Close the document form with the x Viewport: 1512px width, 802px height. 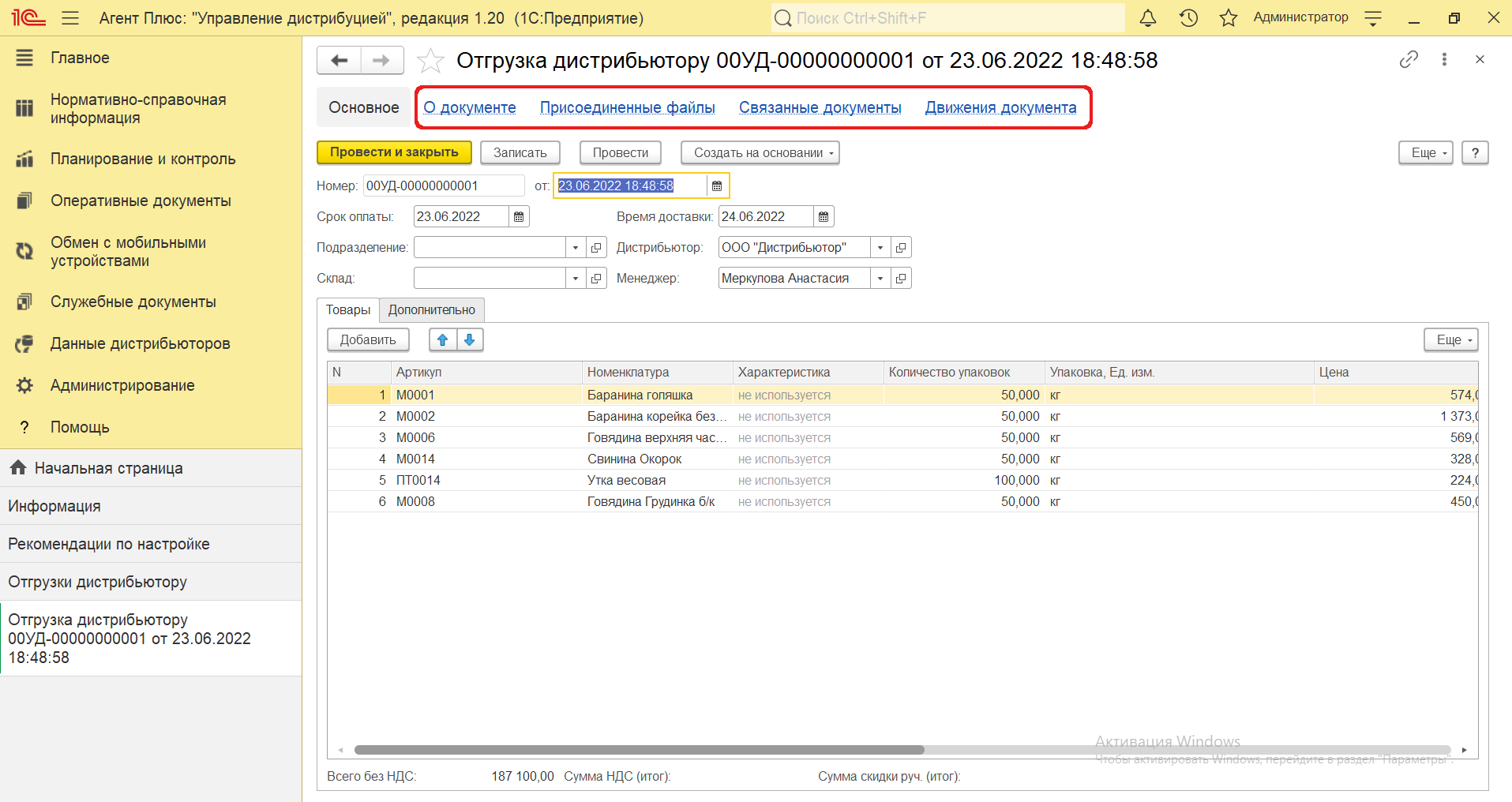(1480, 59)
